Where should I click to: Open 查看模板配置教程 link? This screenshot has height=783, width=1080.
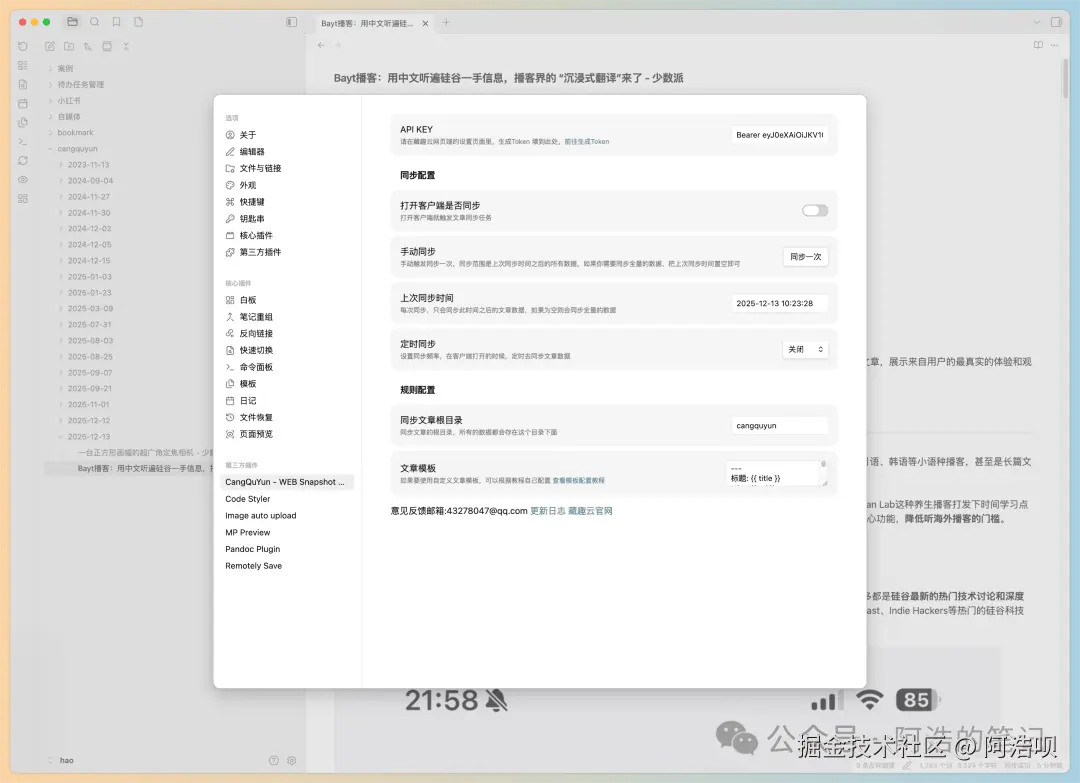(579, 481)
